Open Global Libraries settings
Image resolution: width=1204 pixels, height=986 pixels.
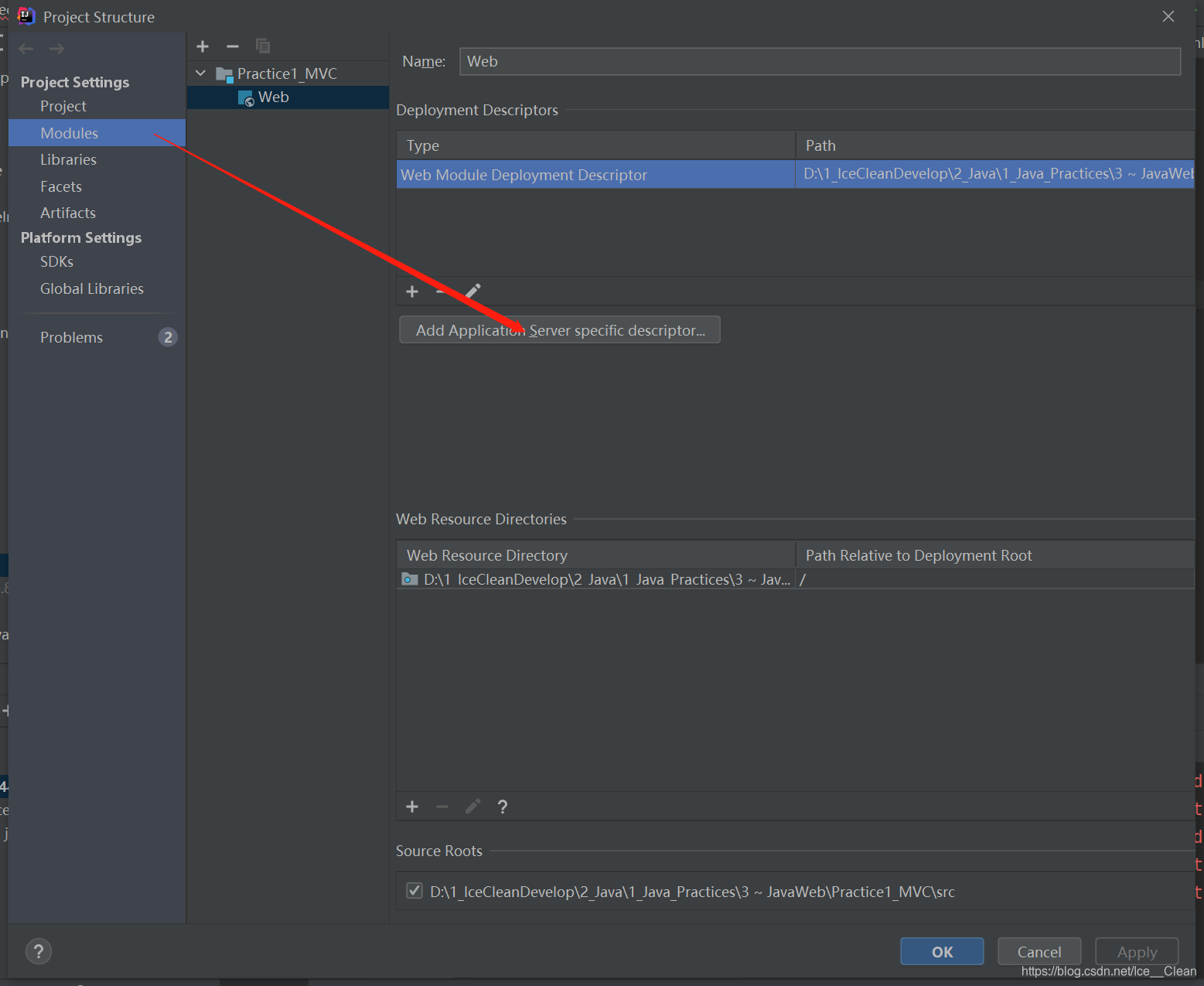coord(92,288)
